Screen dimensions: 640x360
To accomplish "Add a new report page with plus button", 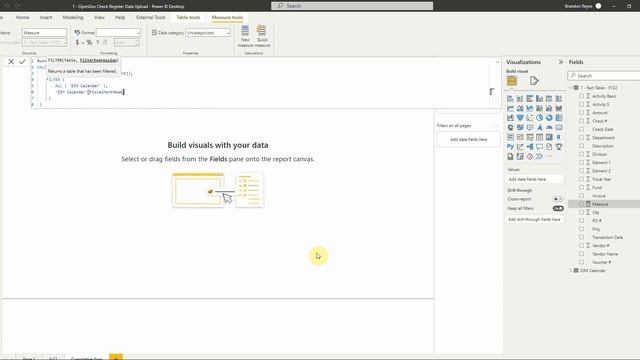I will (x=116, y=357).
